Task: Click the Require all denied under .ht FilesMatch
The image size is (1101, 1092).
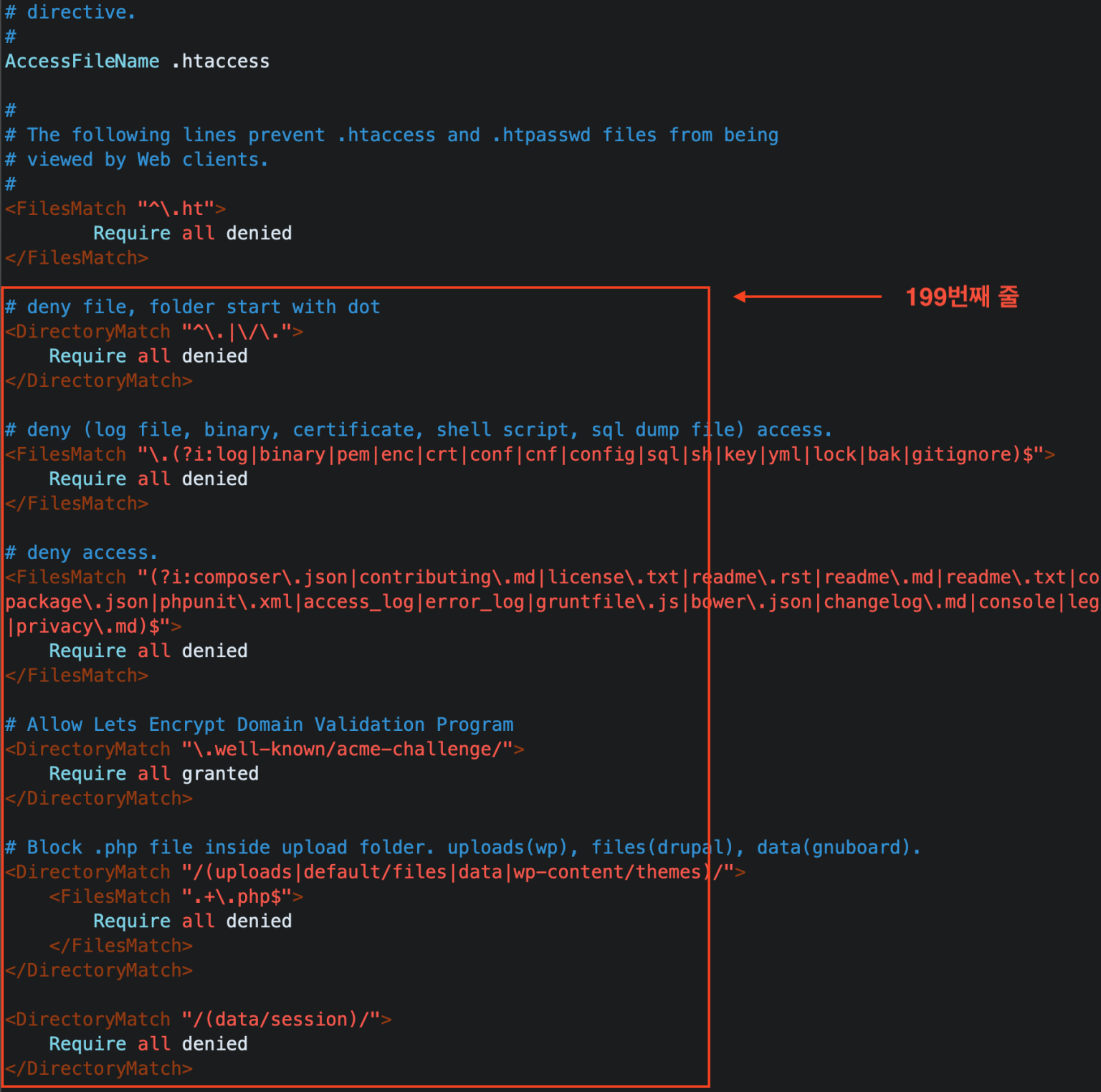Action: (191, 232)
